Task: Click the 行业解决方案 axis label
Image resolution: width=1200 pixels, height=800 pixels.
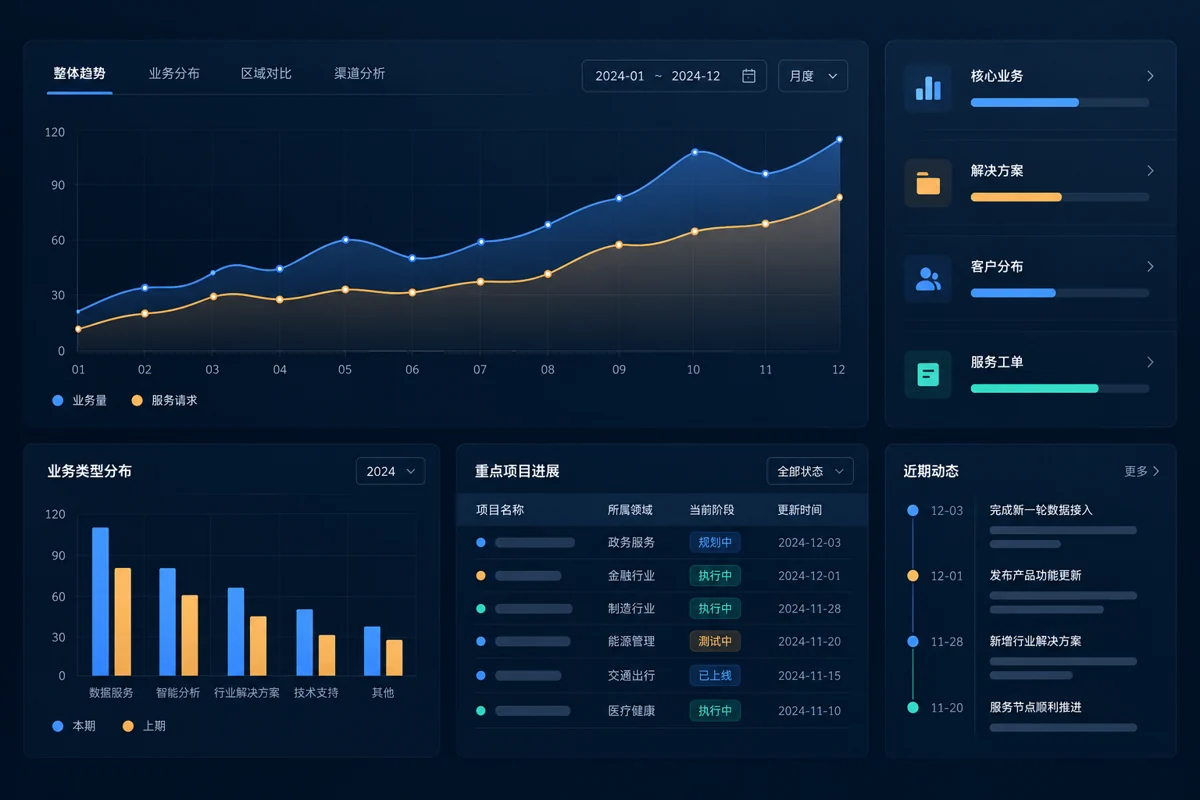Action: pyautogui.click(x=247, y=692)
